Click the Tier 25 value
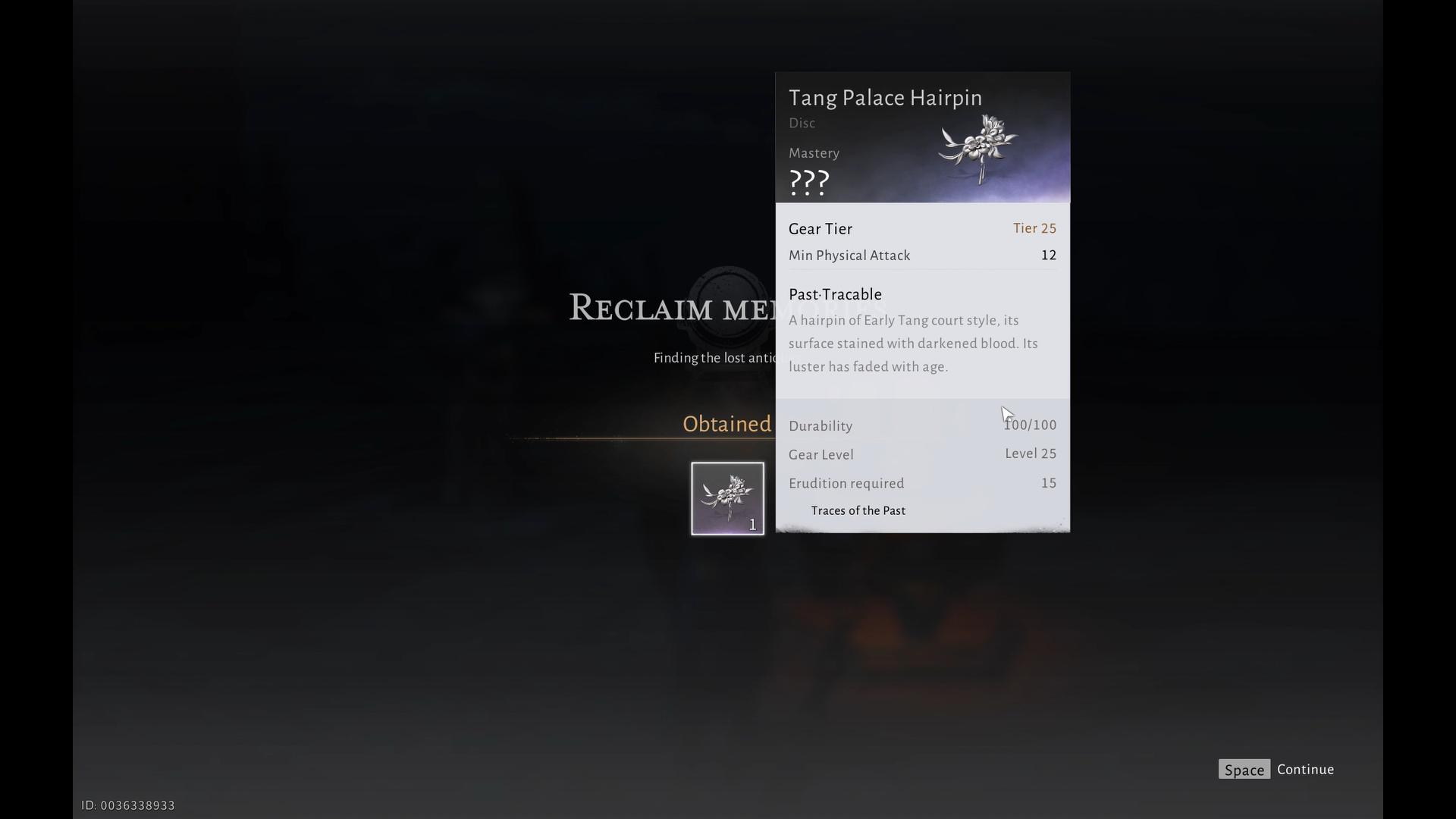 (1034, 228)
